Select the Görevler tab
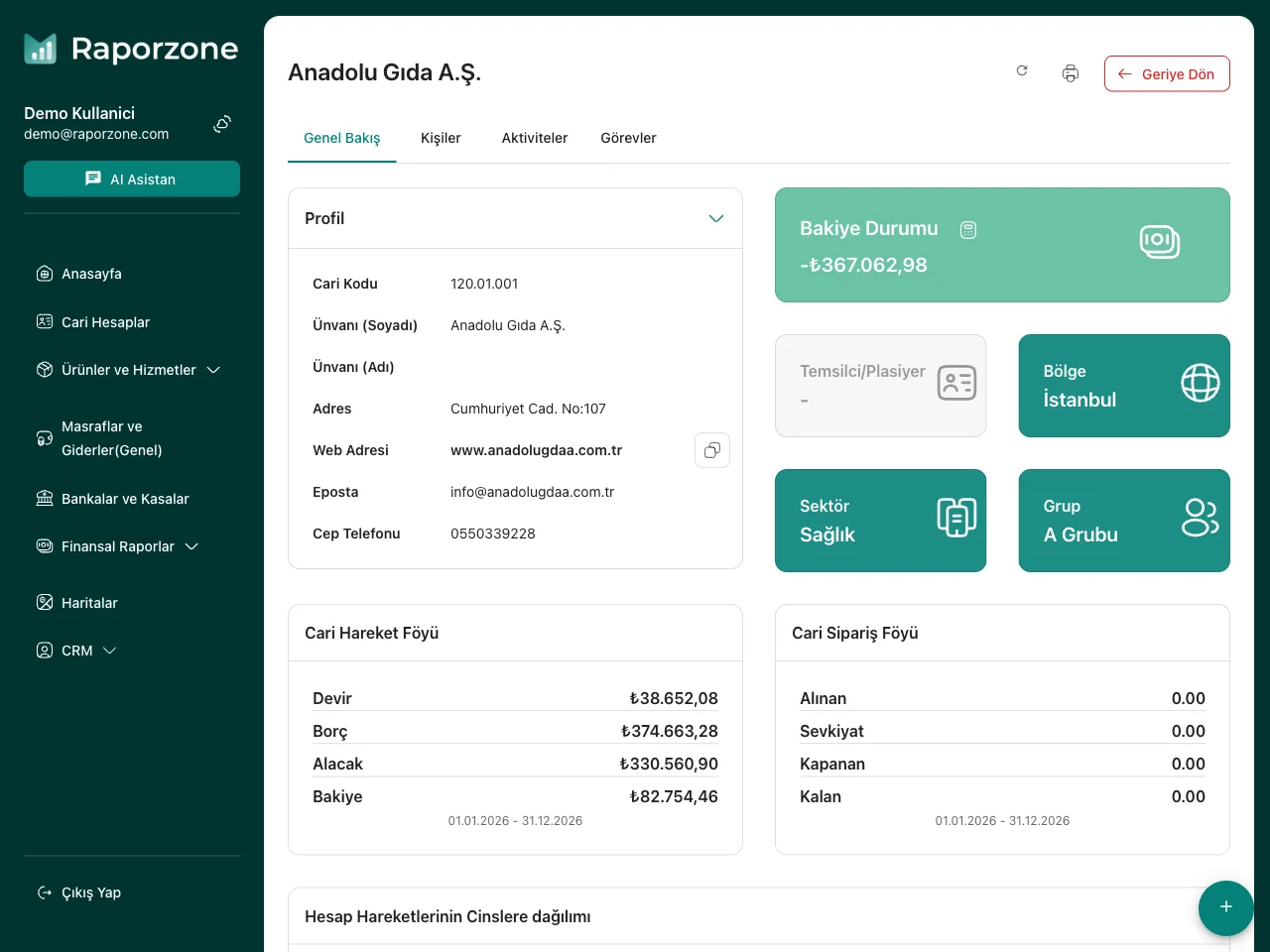1270x952 pixels. (x=628, y=138)
